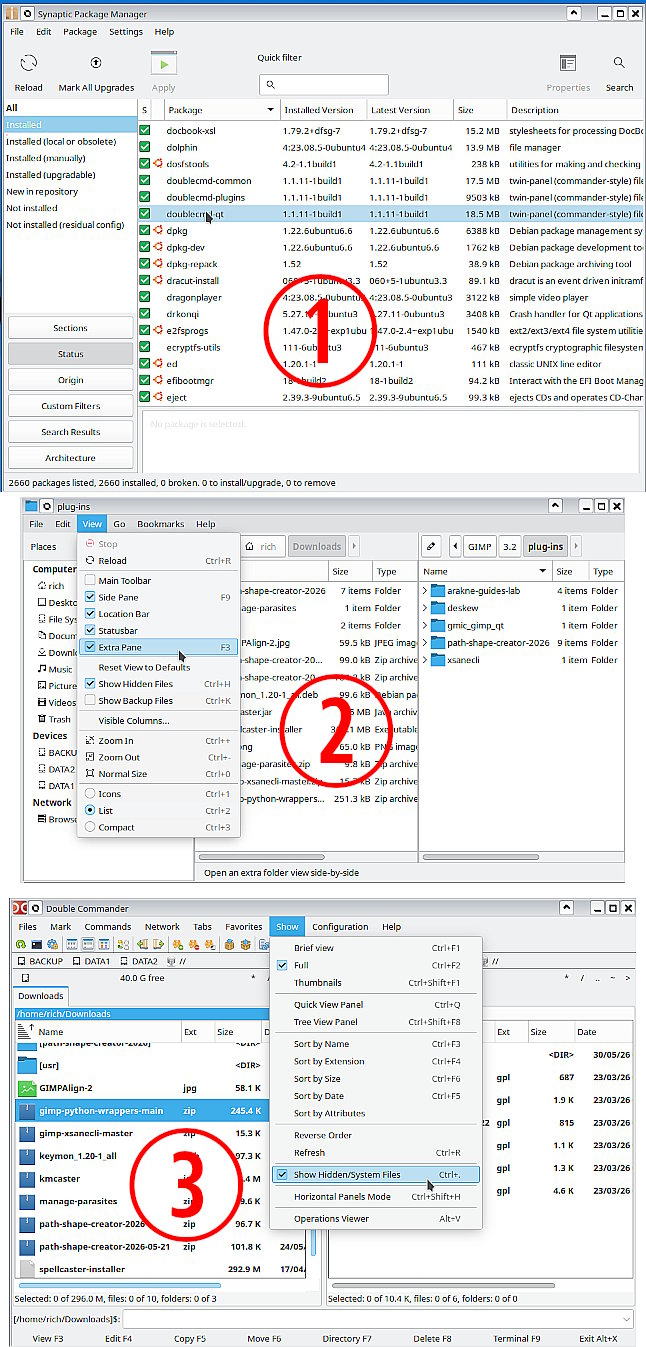Click Mark All Upgrades icon in Synaptic

(96, 63)
